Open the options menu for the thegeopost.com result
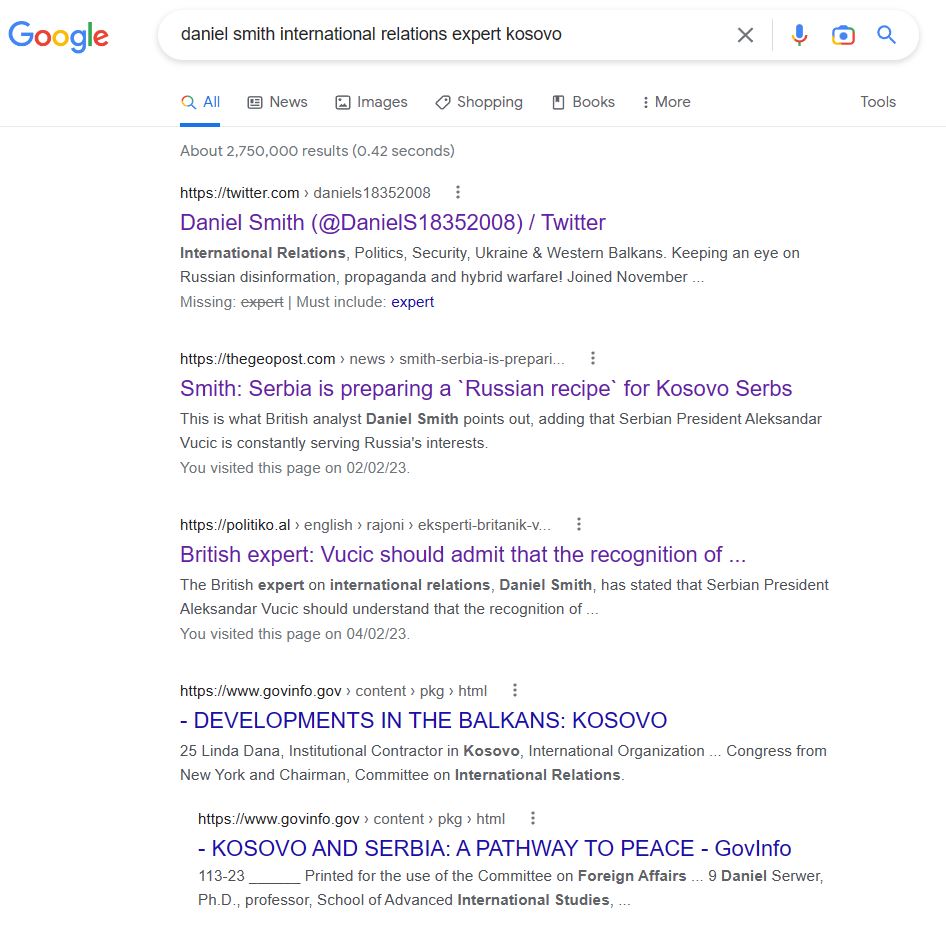The height and width of the screenshot is (925, 946). tap(593, 358)
